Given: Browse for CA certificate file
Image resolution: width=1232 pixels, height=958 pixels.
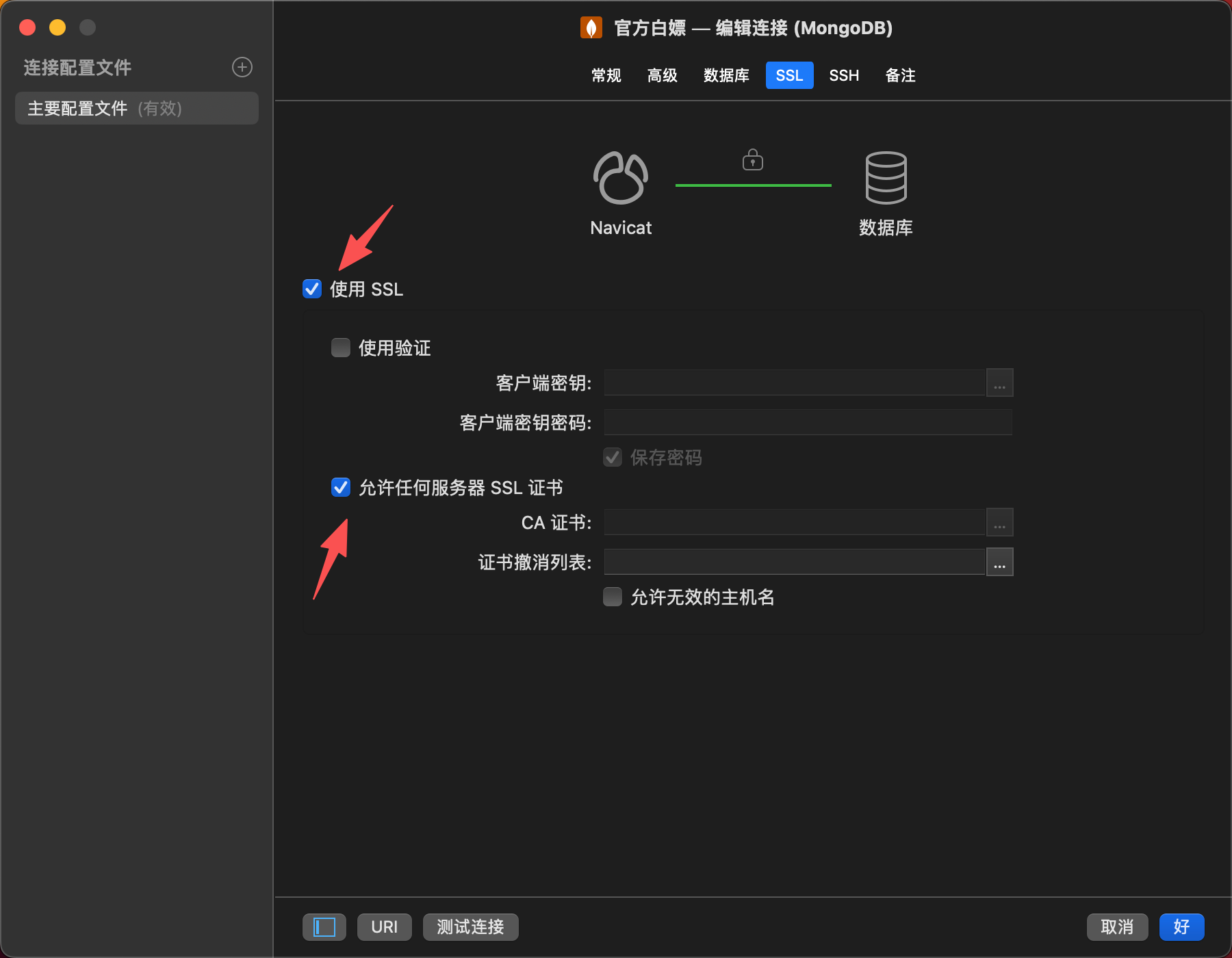Looking at the screenshot, I should (x=999, y=522).
